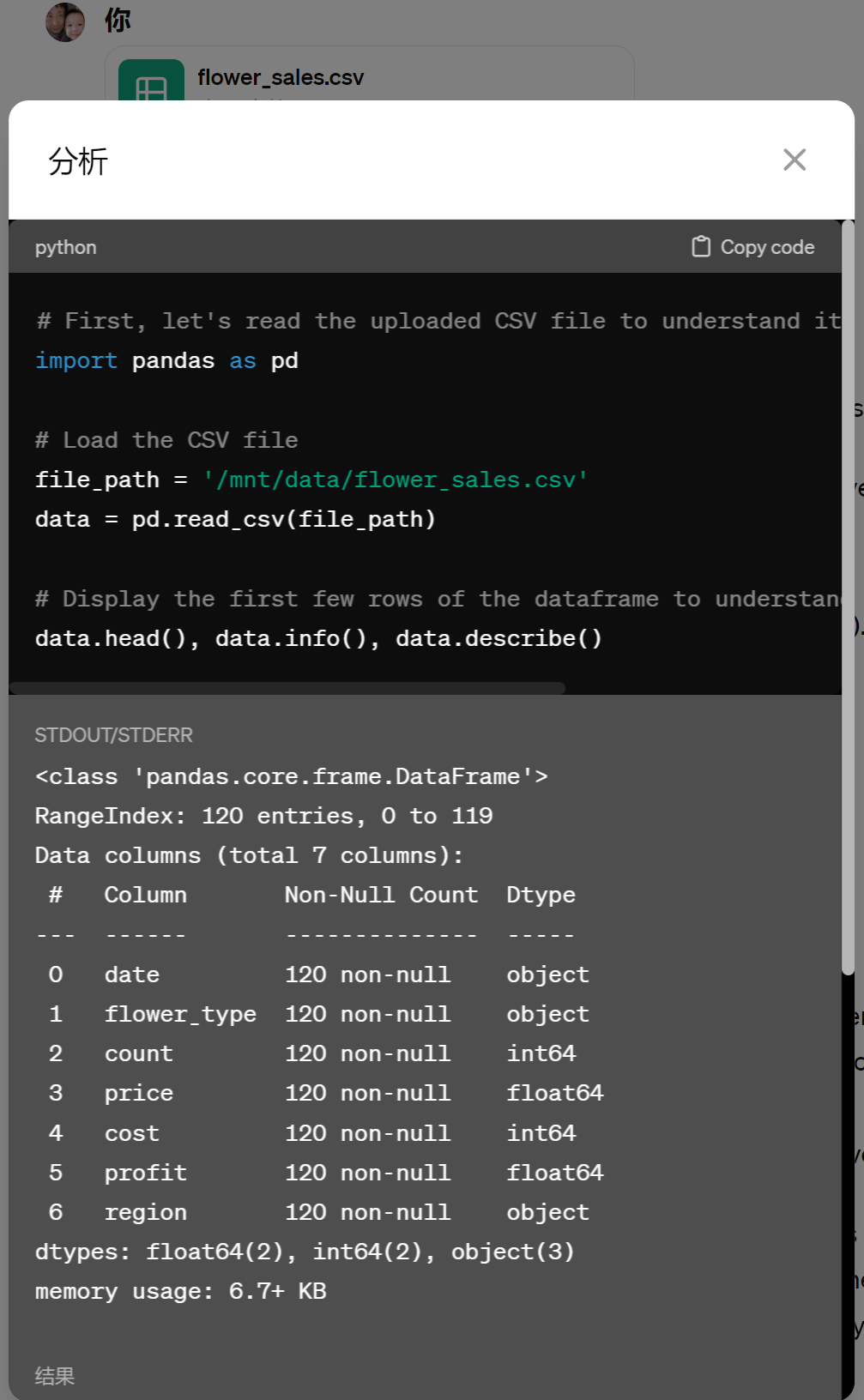Image resolution: width=864 pixels, height=1400 pixels.
Task: Click the 'import pandas as pd' line
Action: tap(166, 361)
